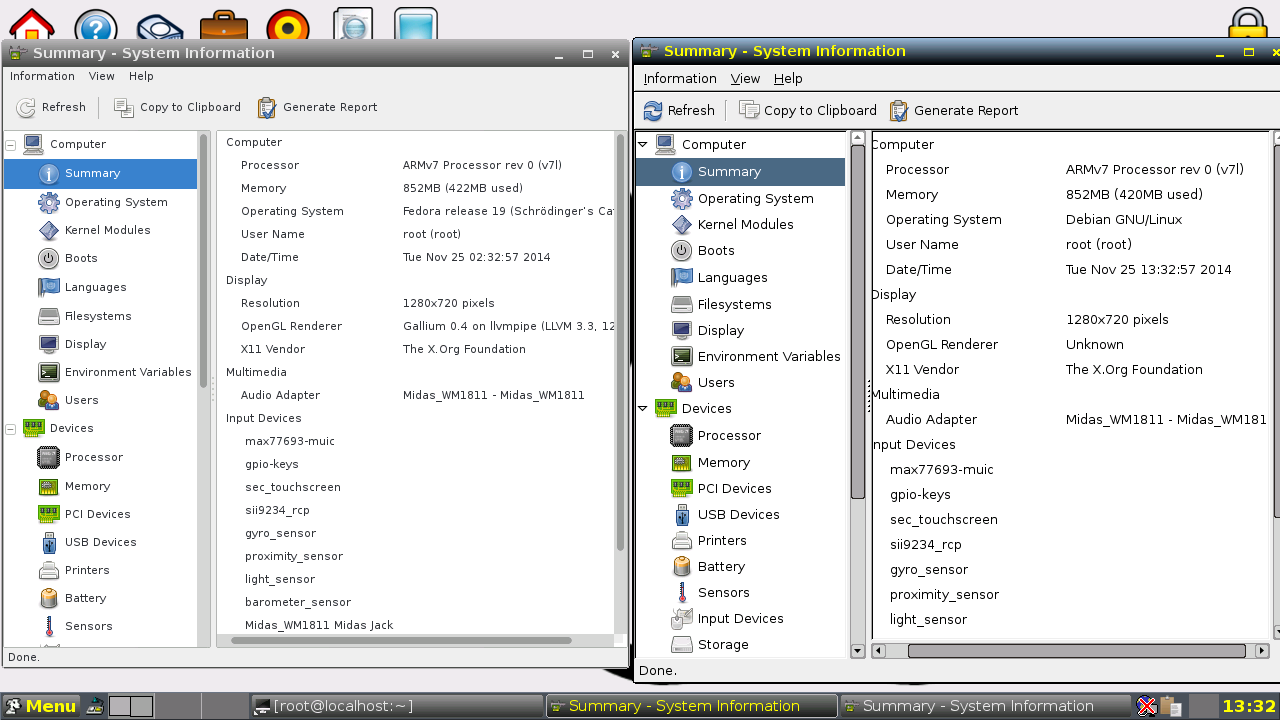
Task: Select USB Devices icon in right window
Action: (682, 514)
